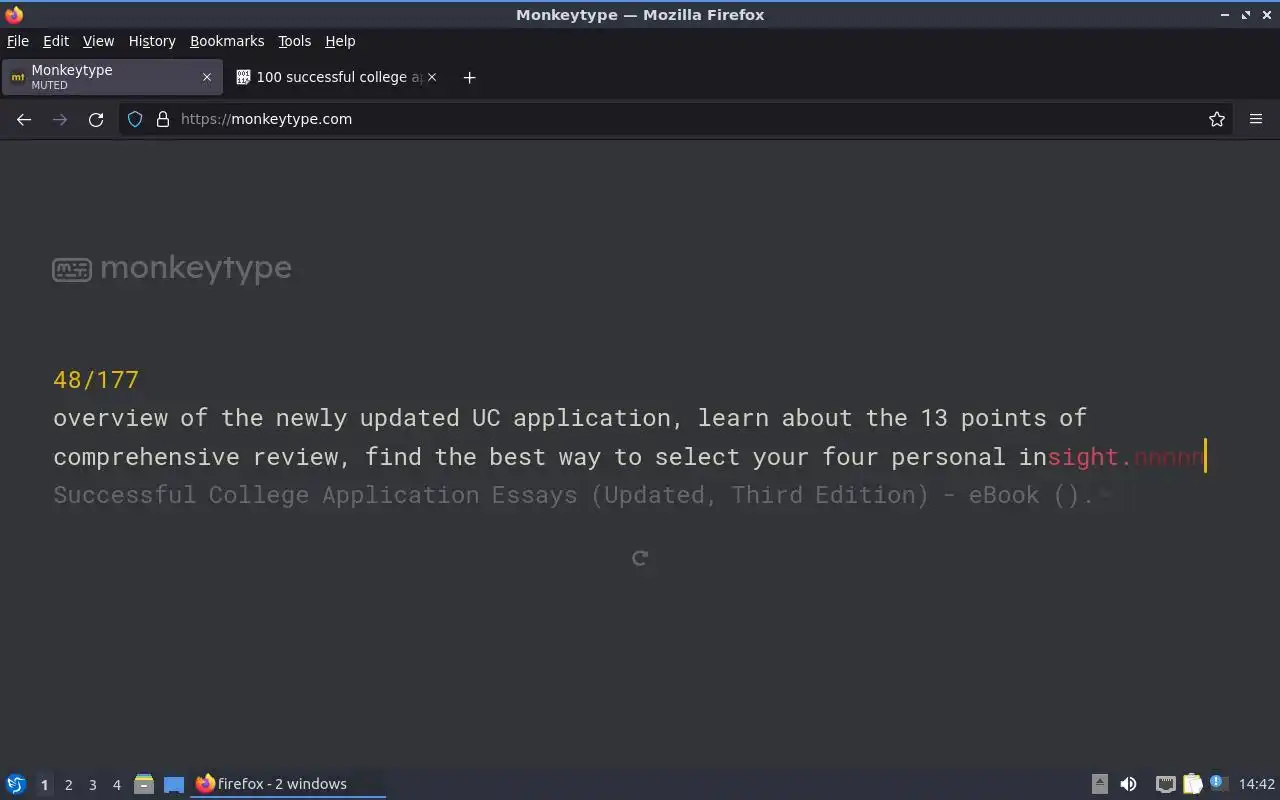Click the word "comprehensive" in the typing text

point(145,457)
